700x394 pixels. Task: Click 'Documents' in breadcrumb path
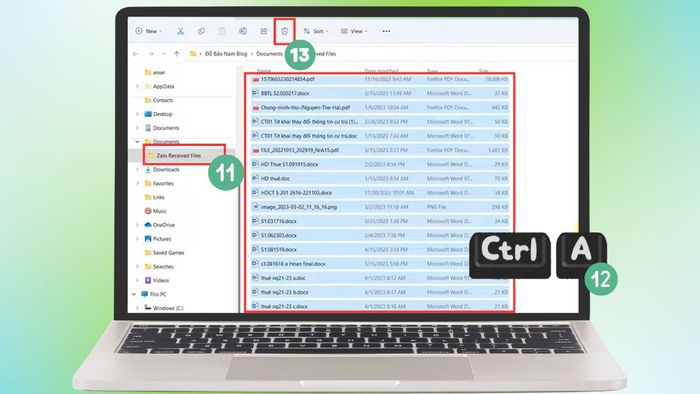click(269, 54)
